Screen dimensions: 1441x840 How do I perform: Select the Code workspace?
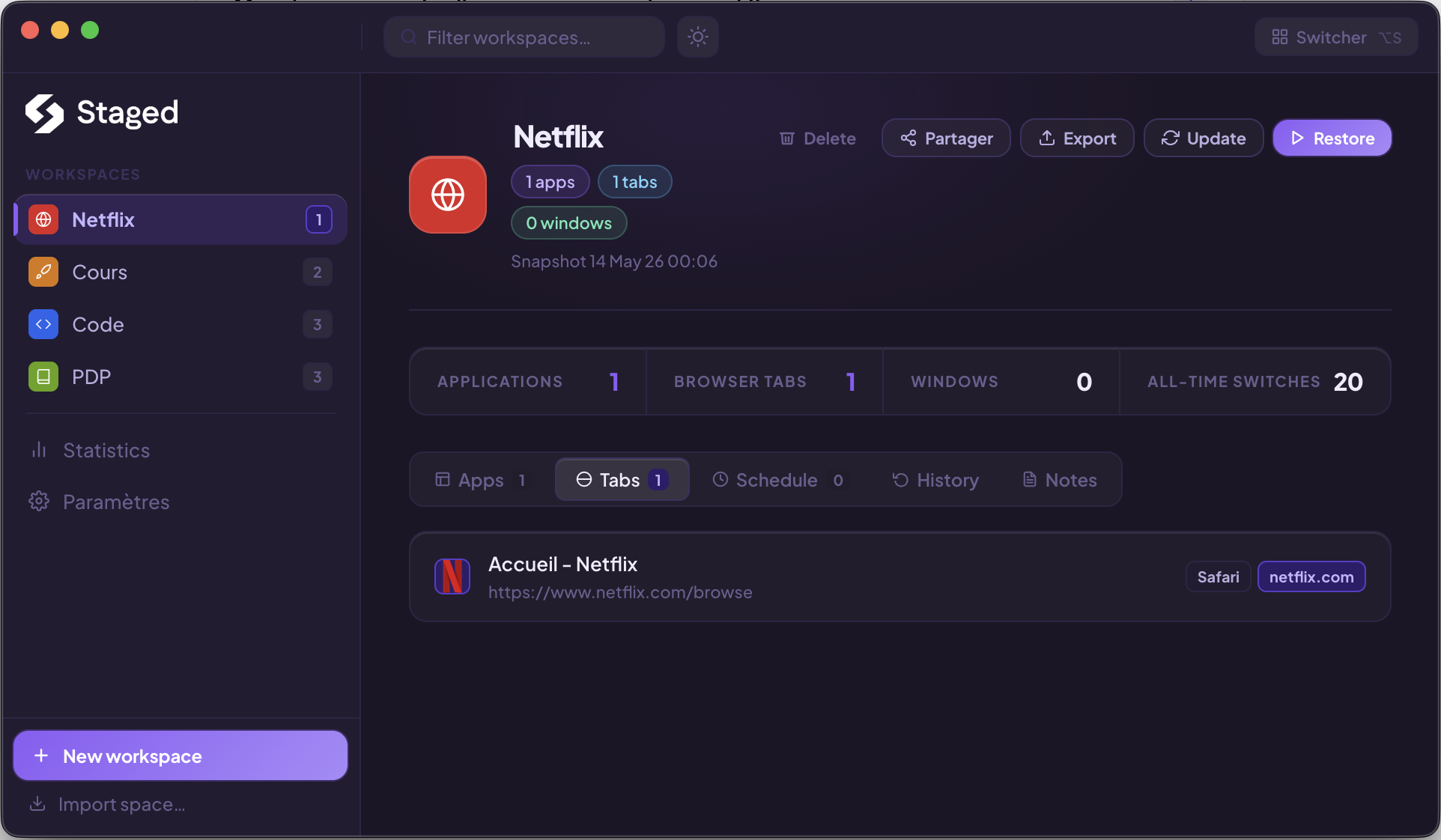[x=180, y=324]
